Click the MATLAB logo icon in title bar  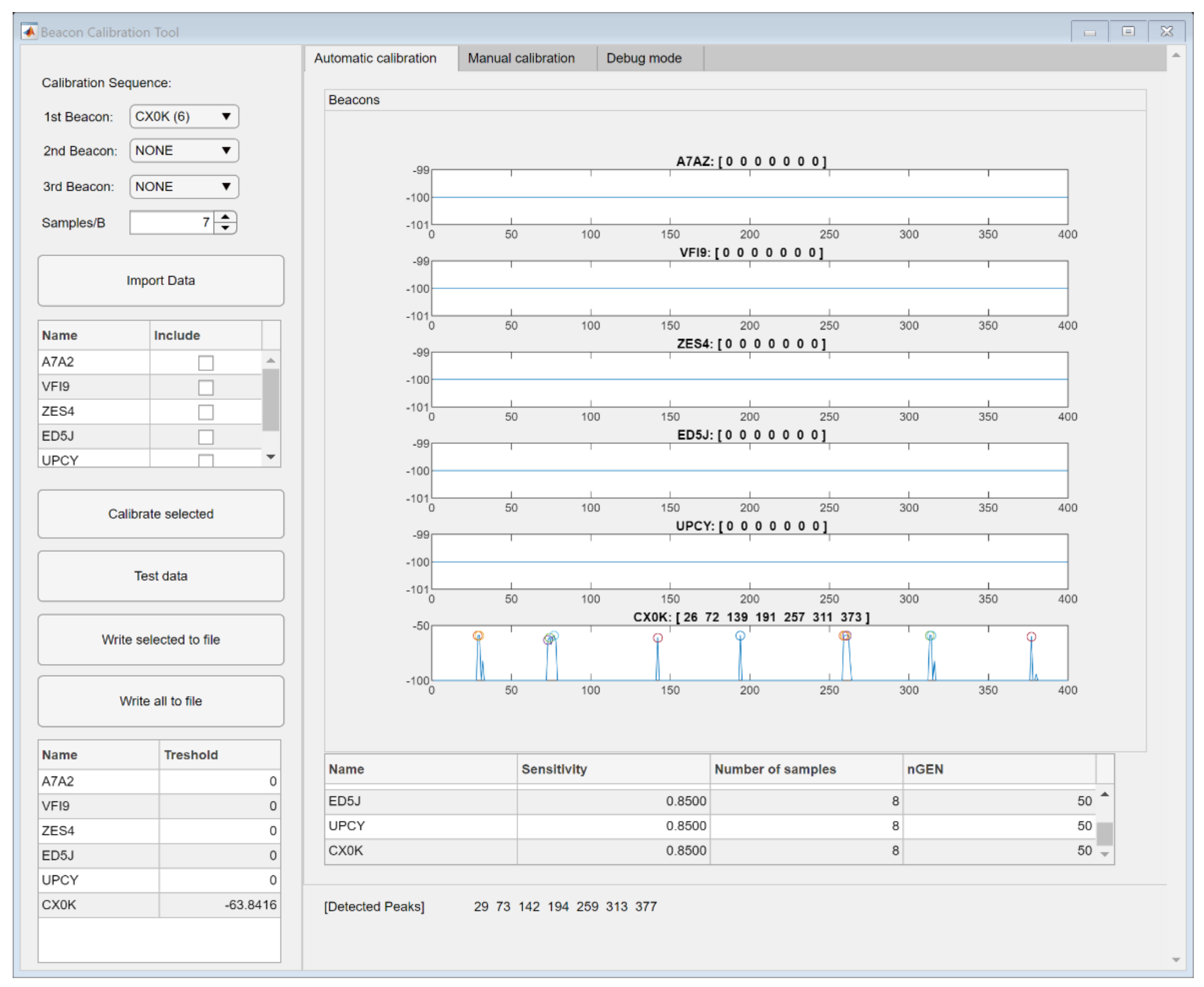coord(29,31)
